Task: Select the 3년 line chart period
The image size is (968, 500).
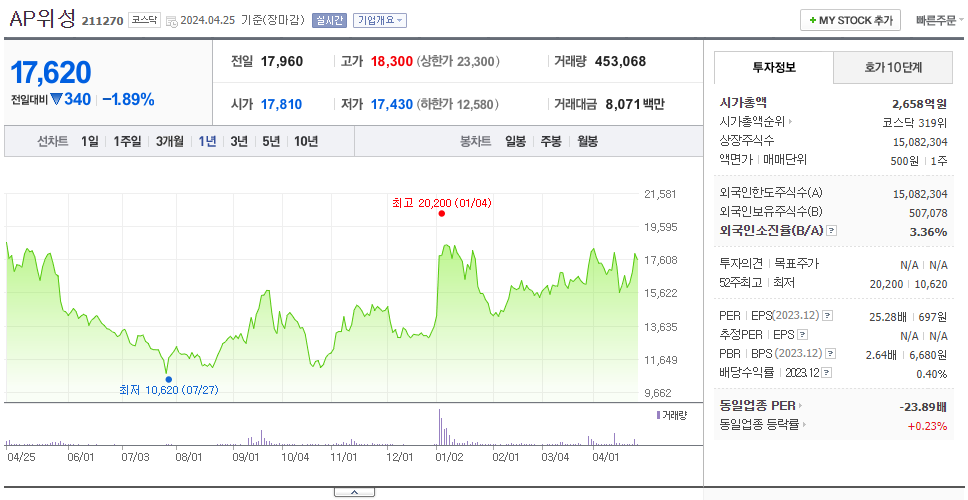Action: click(239, 141)
